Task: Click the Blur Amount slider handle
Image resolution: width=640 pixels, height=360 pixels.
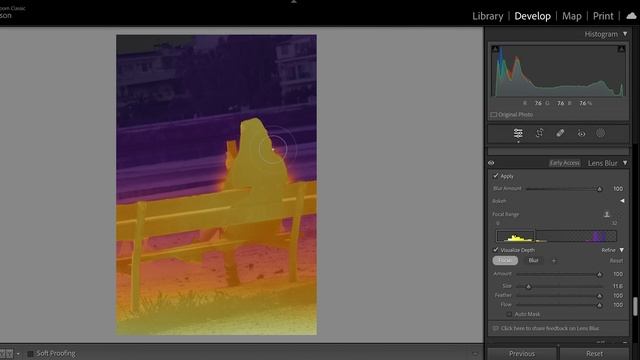Action: pos(599,189)
